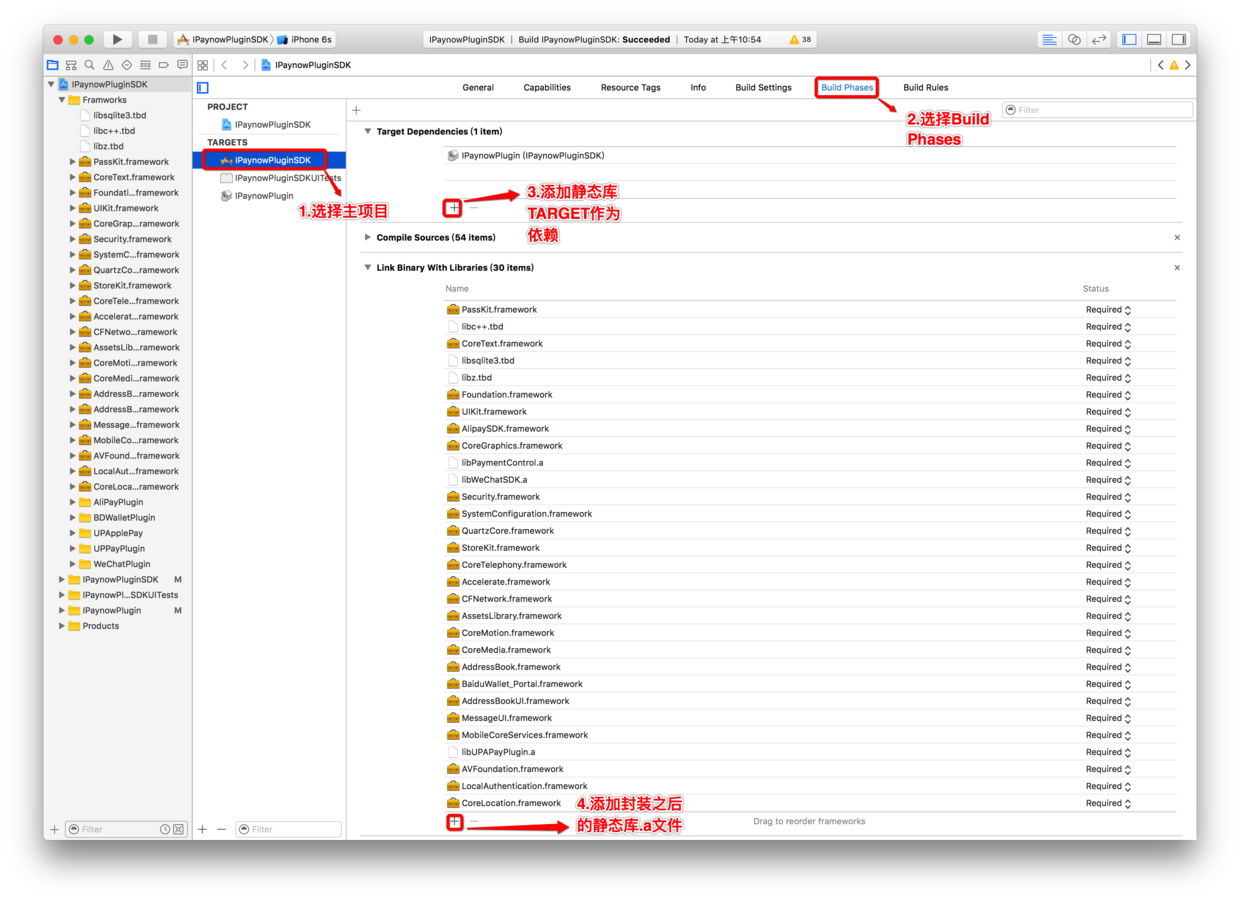
Task: Collapse the Link Binary With Libraries section
Action: click(x=368, y=268)
